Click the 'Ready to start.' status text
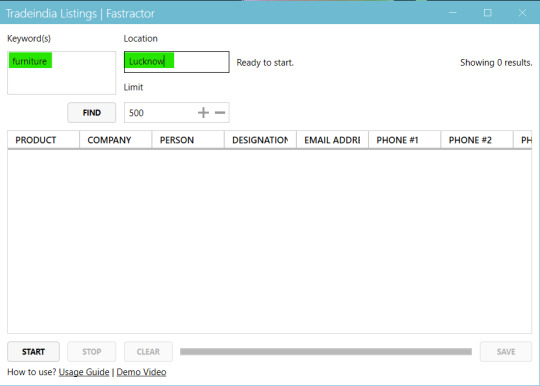 [x=265, y=63]
